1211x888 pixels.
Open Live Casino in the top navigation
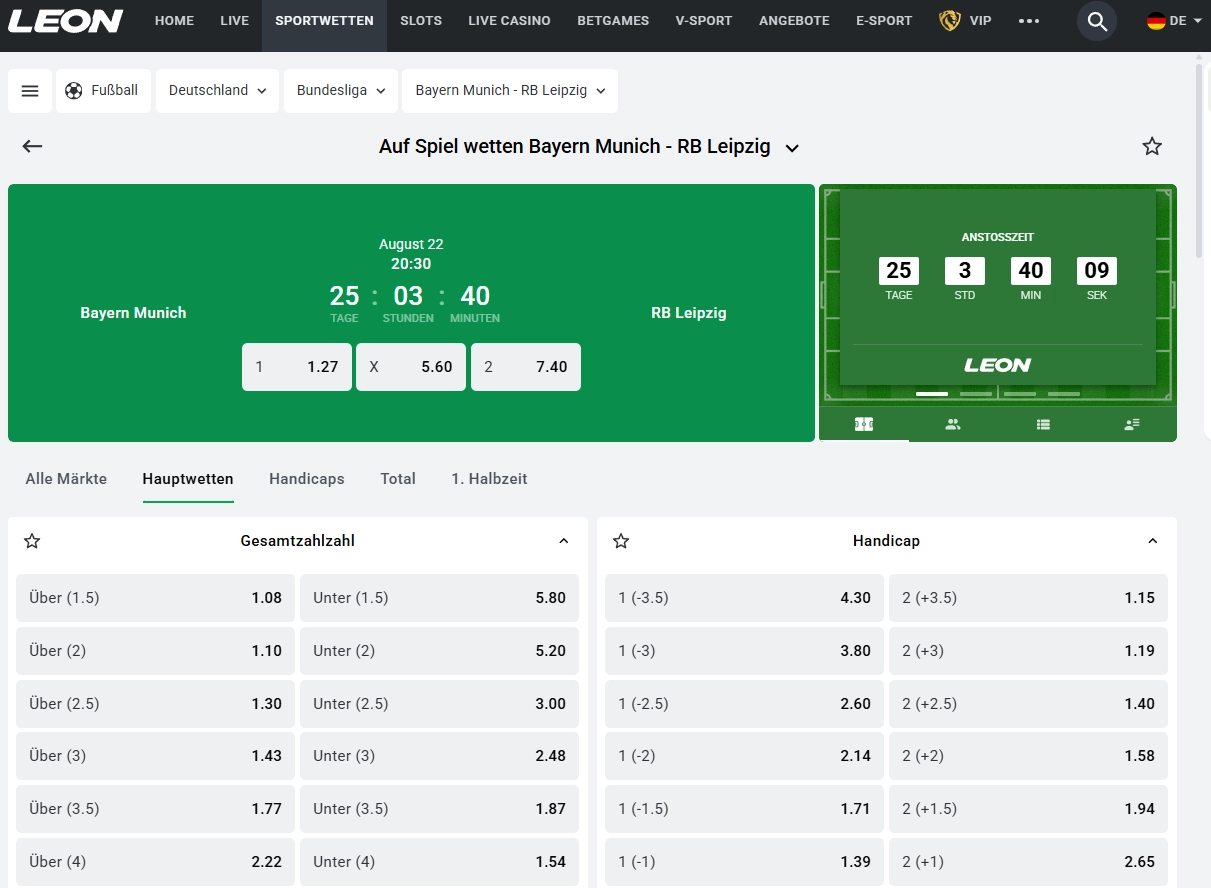tap(509, 21)
